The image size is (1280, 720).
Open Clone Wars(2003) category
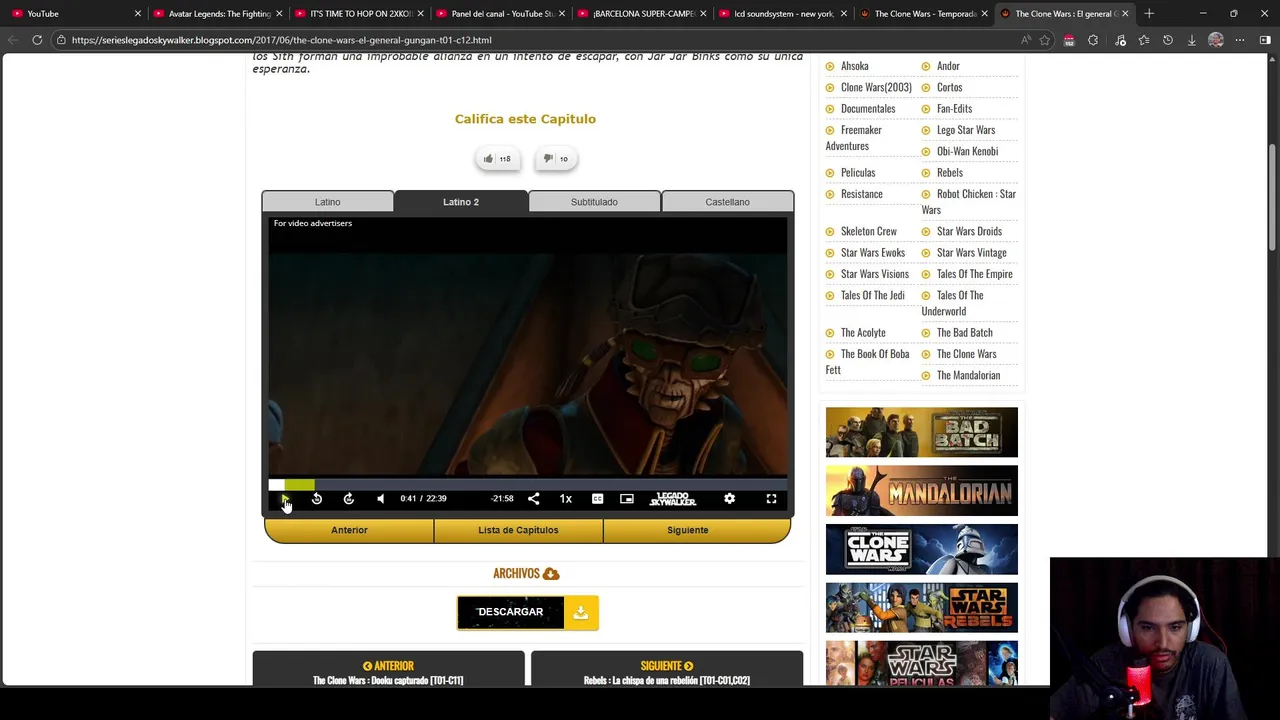[876, 87]
